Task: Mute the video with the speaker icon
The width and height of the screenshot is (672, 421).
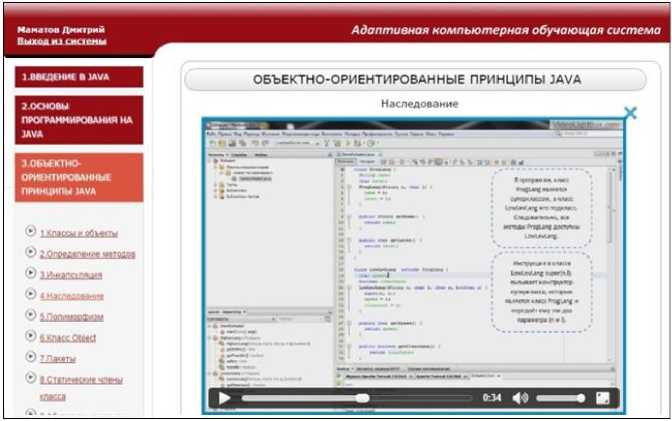Action: click(520, 398)
